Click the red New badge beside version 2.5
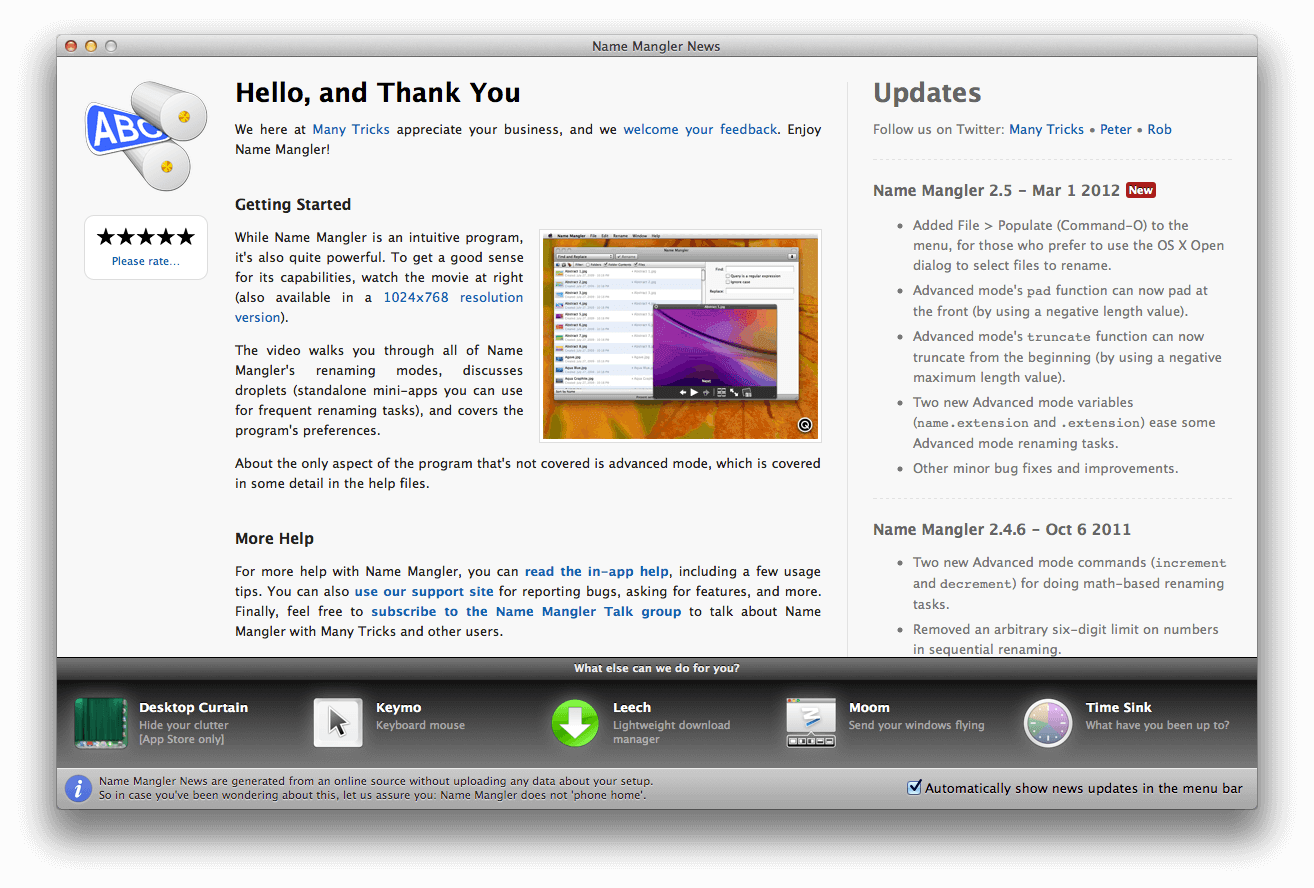Image resolution: width=1314 pixels, height=888 pixels. (x=1141, y=190)
